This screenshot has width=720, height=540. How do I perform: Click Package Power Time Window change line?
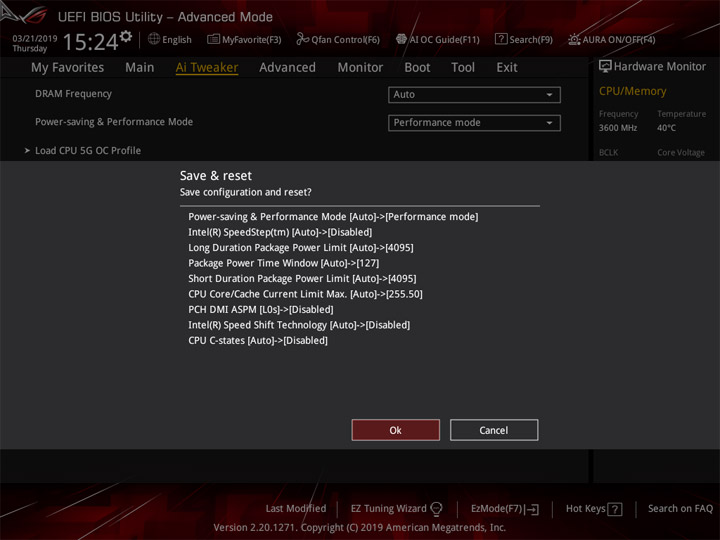click(284, 263)
